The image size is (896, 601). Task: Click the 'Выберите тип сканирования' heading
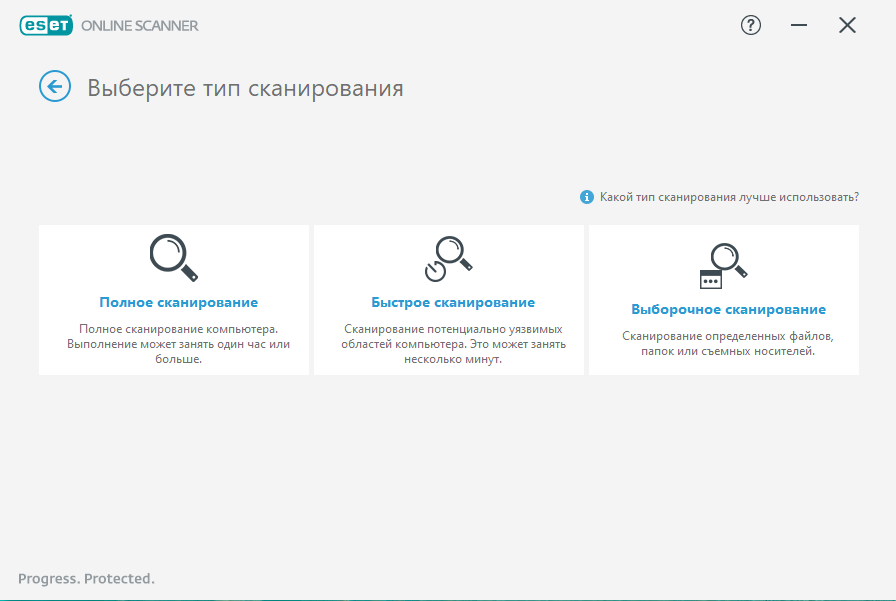pos(245,88)
